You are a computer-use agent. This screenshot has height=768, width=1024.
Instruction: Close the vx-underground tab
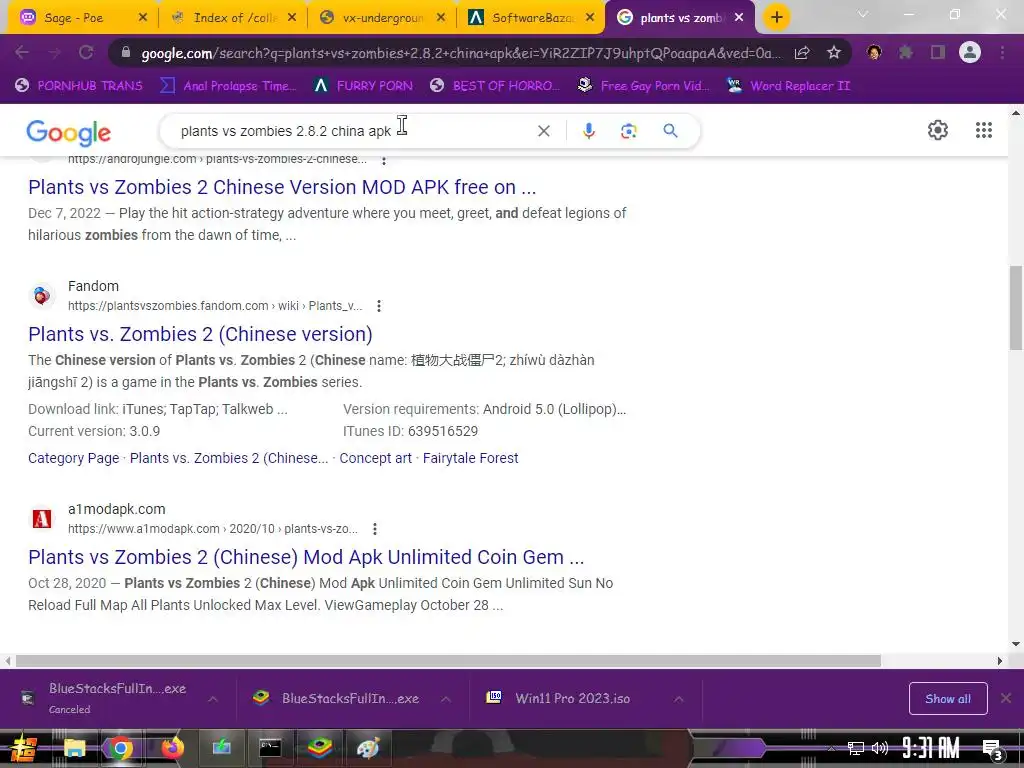click(441, 18)
